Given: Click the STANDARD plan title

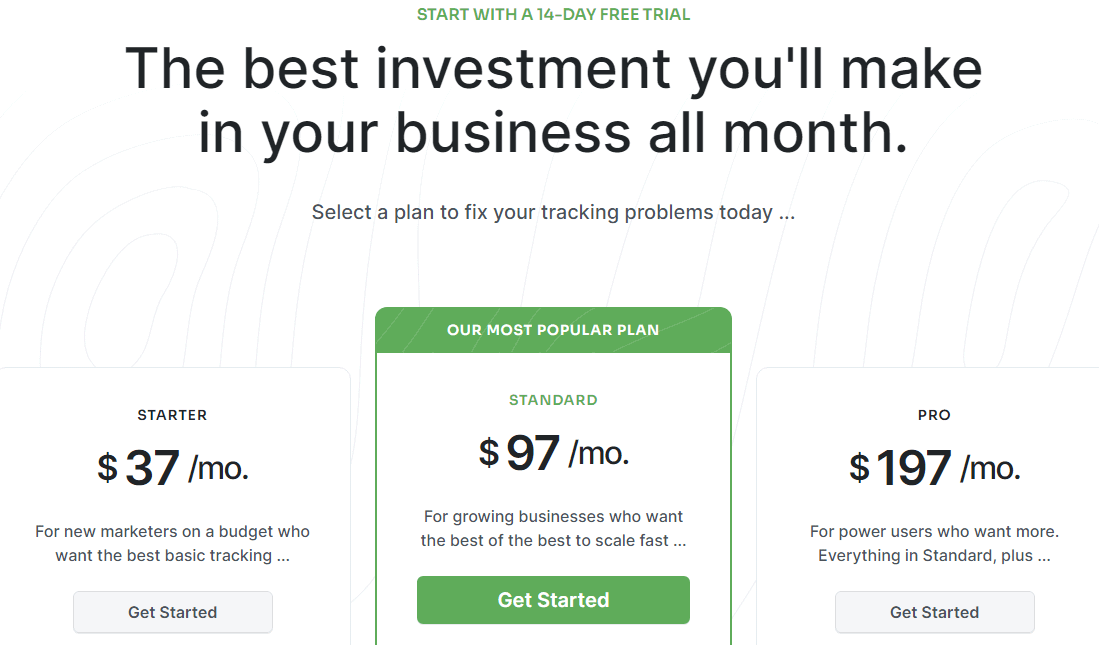Looking at the screenshot, I should tap(553, 400).
